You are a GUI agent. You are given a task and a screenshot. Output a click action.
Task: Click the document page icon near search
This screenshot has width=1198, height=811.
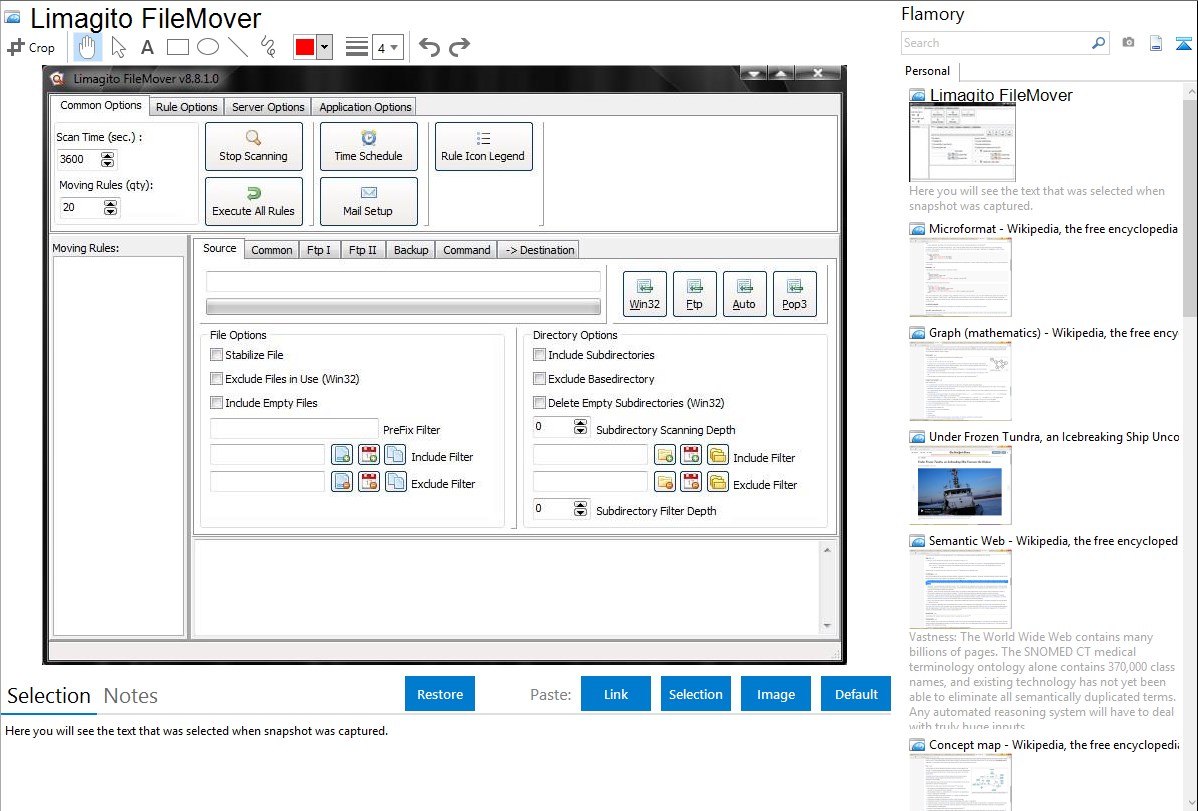1156,43
